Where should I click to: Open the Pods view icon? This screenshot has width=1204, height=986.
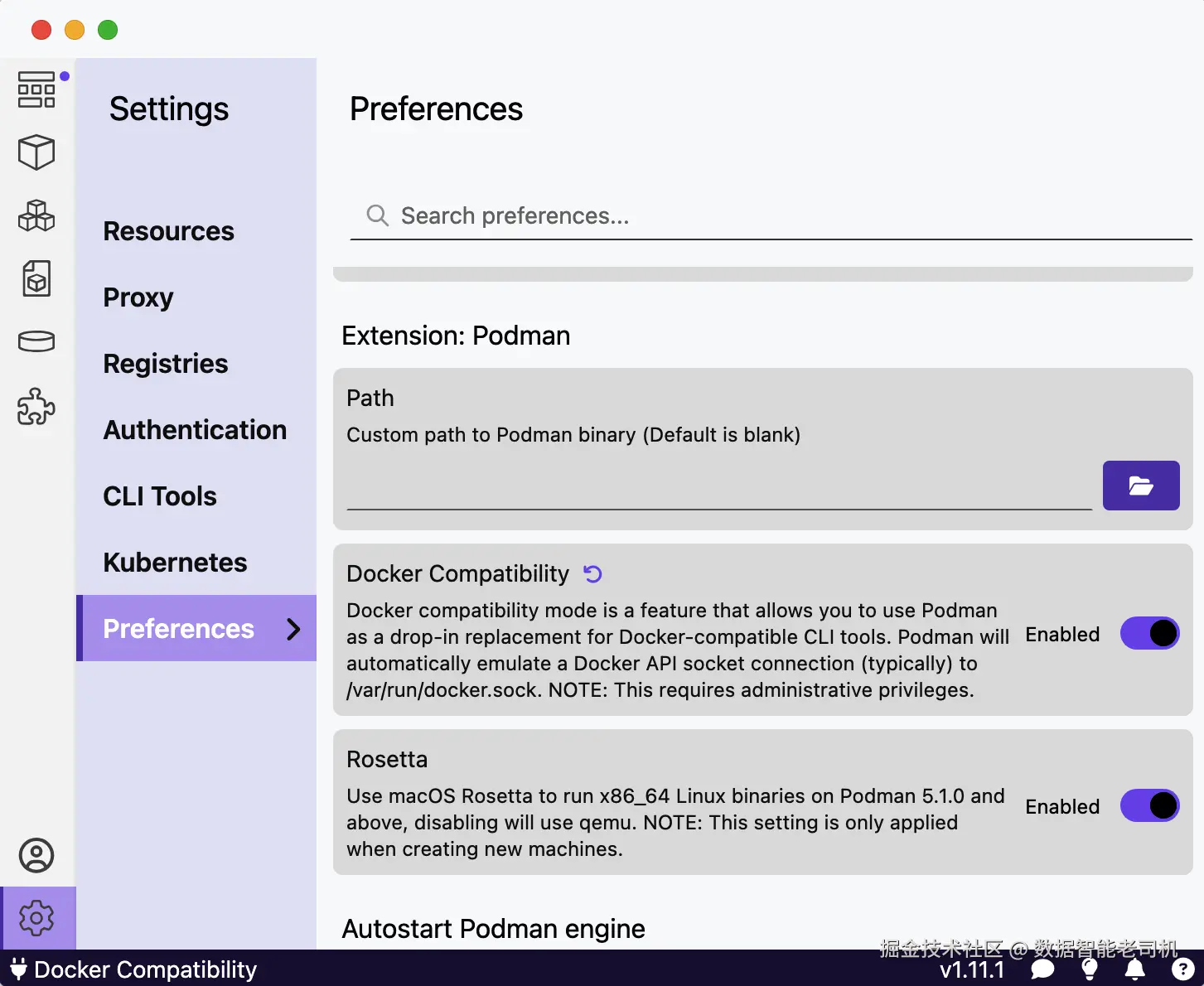click(x=36, y=215)
